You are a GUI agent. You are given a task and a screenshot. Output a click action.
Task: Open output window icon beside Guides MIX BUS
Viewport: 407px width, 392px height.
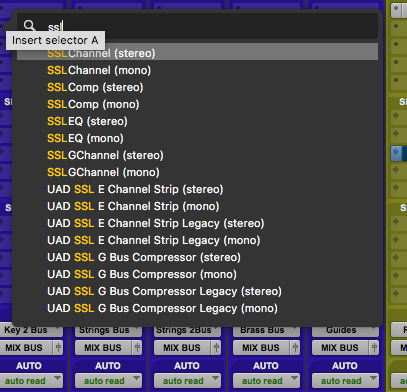point(374,348)
